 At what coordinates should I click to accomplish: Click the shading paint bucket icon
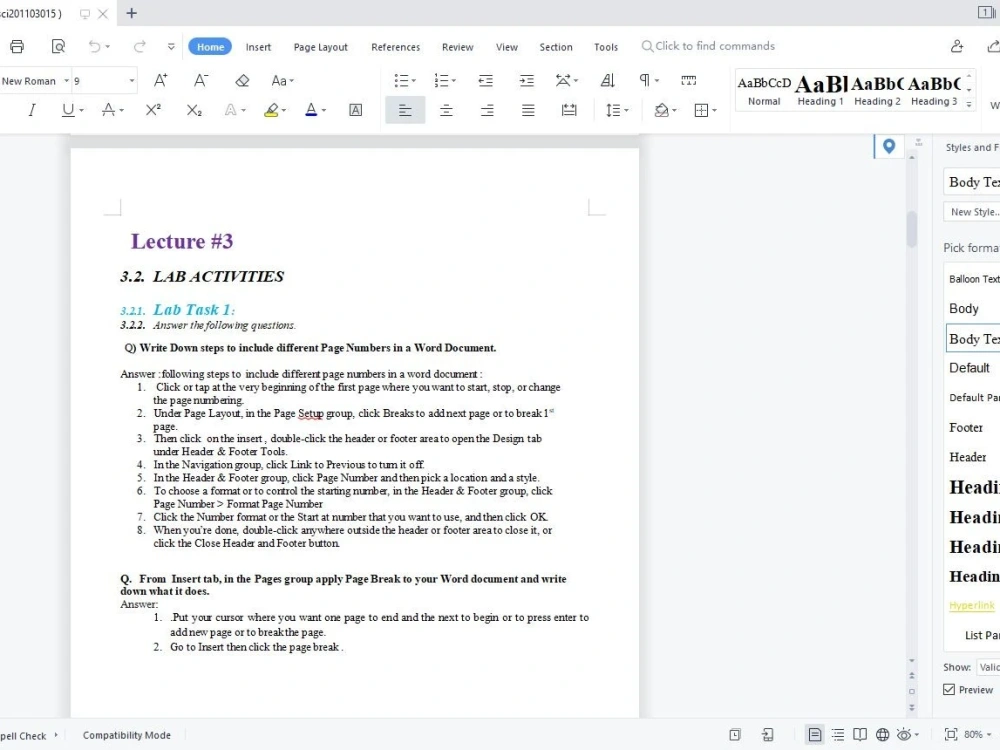coord(661,110)
